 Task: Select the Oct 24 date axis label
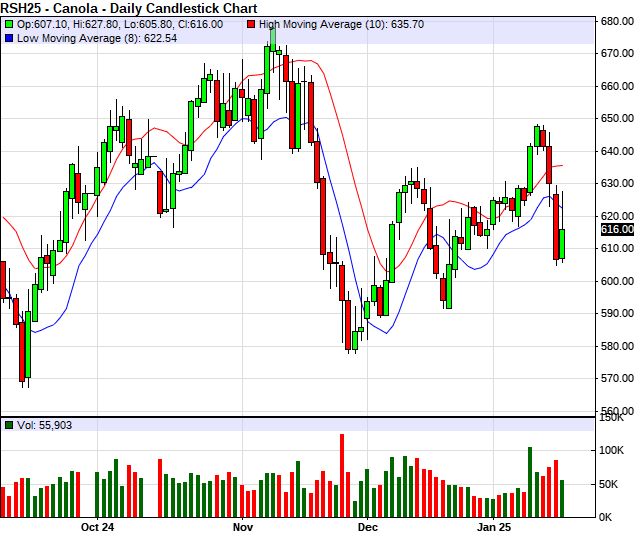pos(98,526)
